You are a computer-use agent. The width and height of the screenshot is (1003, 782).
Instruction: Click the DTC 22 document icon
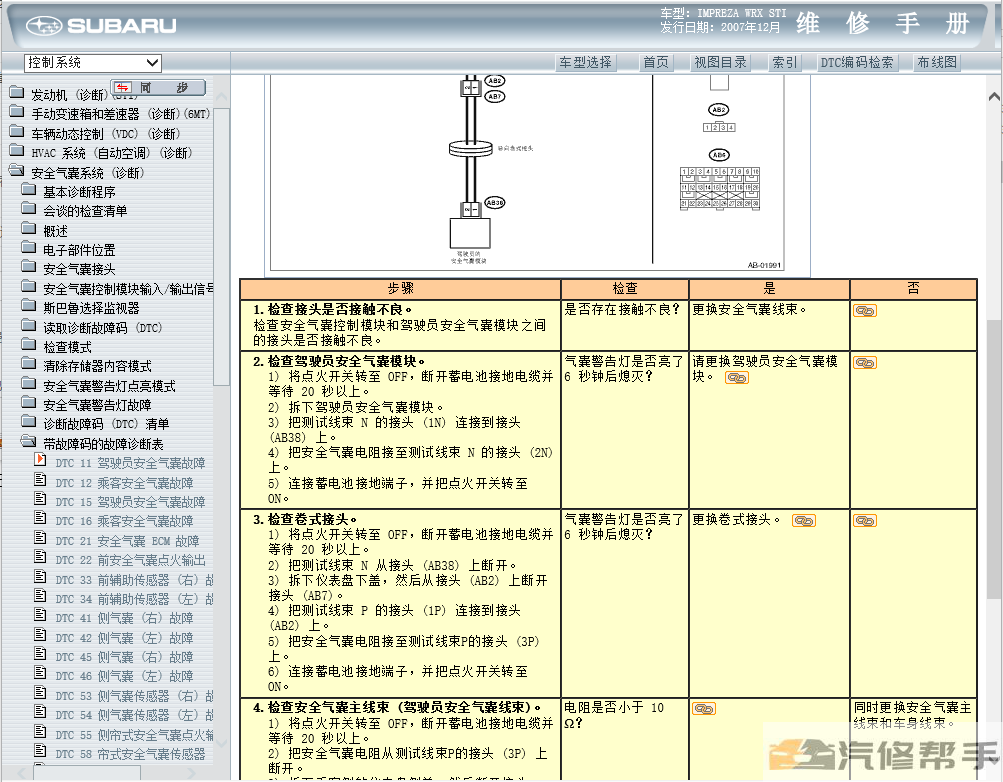(x=40, y=558)
